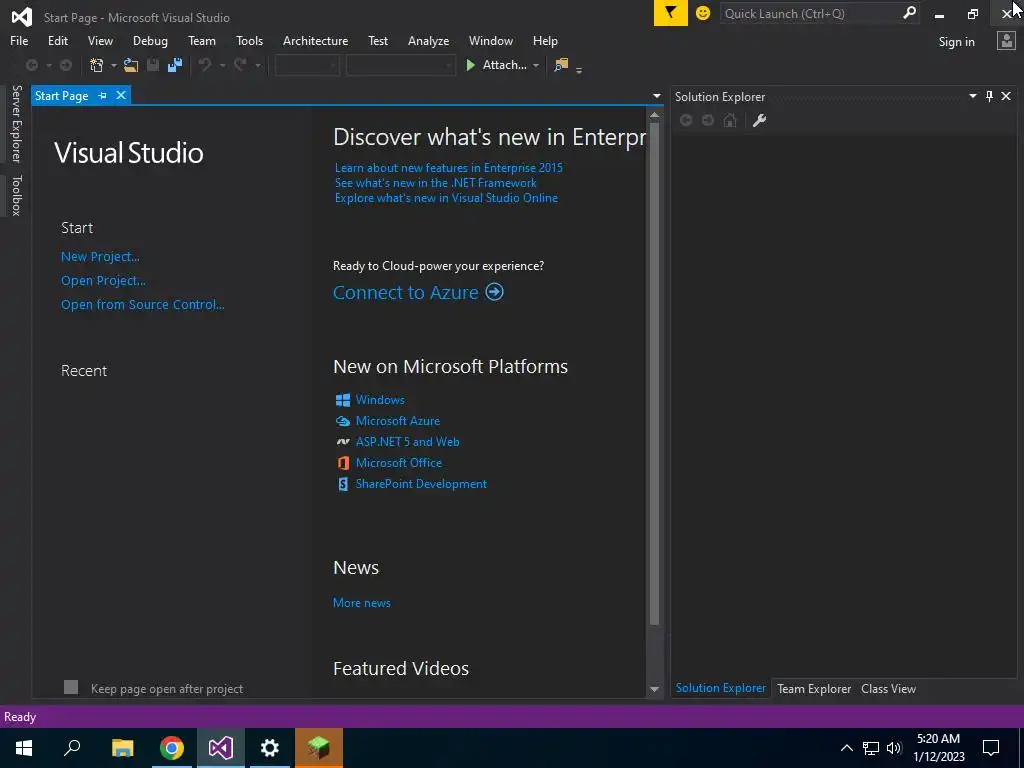The width and height of the screenshot is (1024, 768).
Task: Switch to the Class View tab
Action: click(x=888, y=688)
